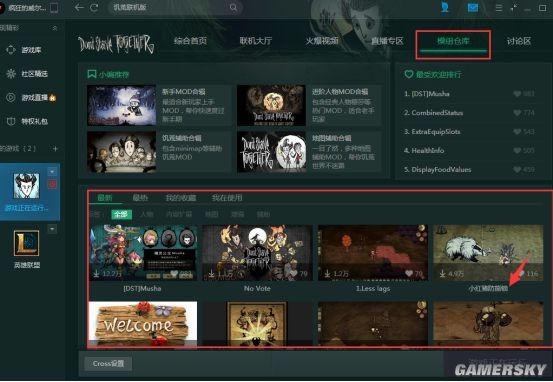Select the 地图 category filter
553x382 pixels.
pyautogui.click(x=211, y=214)
